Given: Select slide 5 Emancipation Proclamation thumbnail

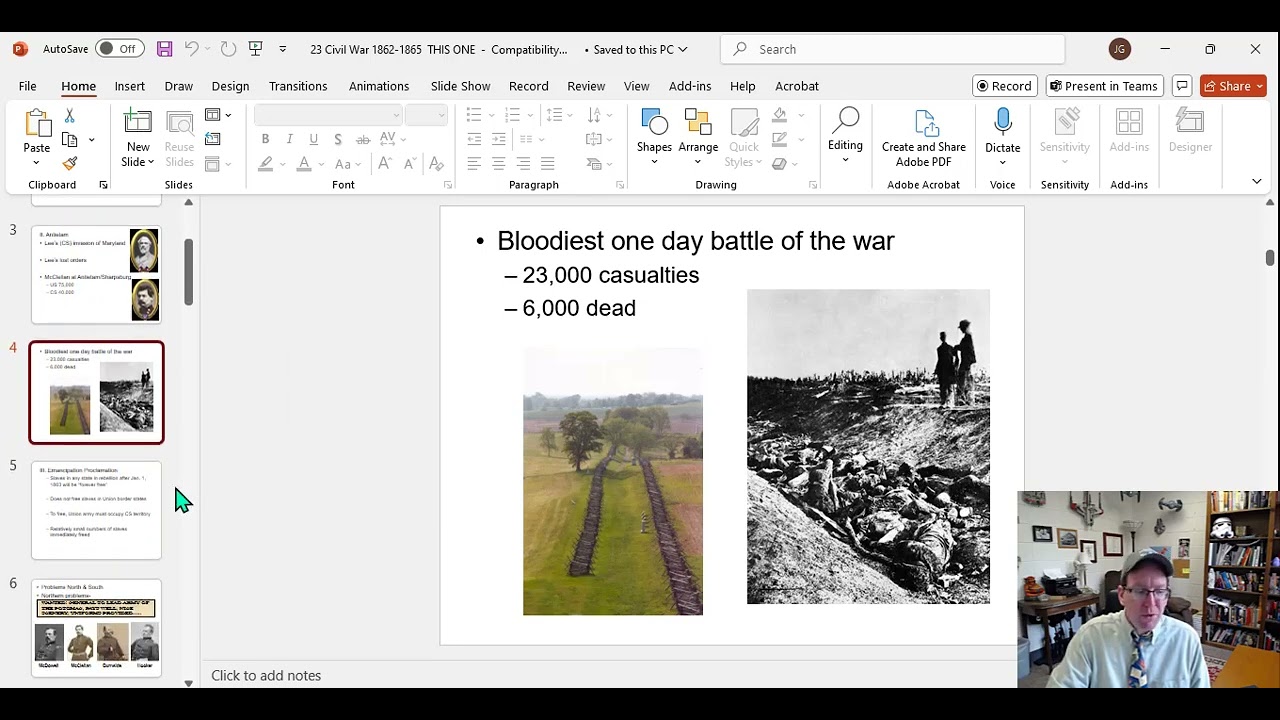Looking at the screenshot, I should pyautogui.click(x=96, y=510).
